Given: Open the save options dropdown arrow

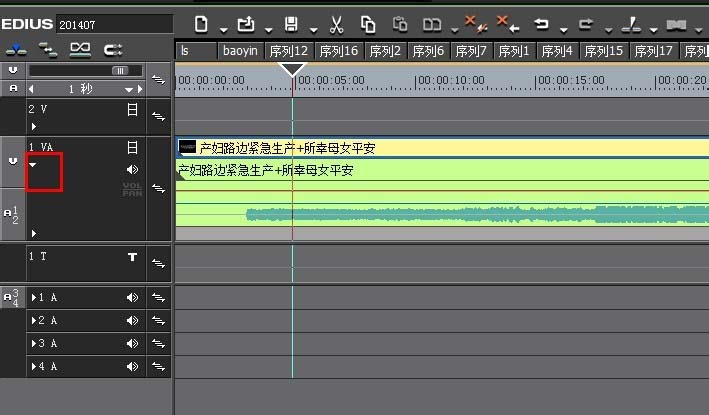Looking at the screenshot, I should click(313, 30).
